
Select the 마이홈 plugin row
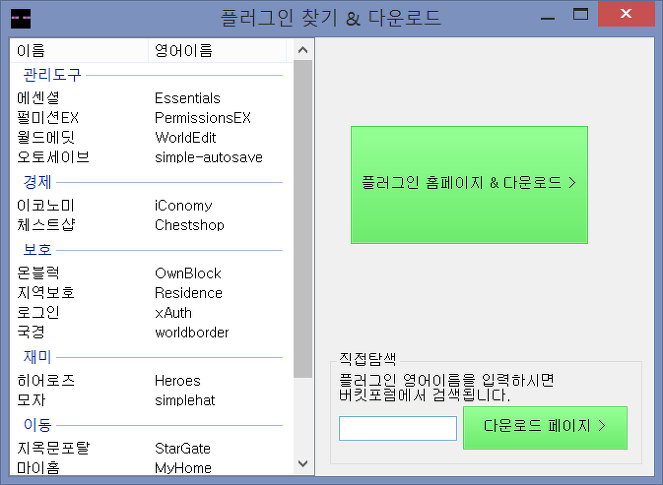tap(151, 468)
